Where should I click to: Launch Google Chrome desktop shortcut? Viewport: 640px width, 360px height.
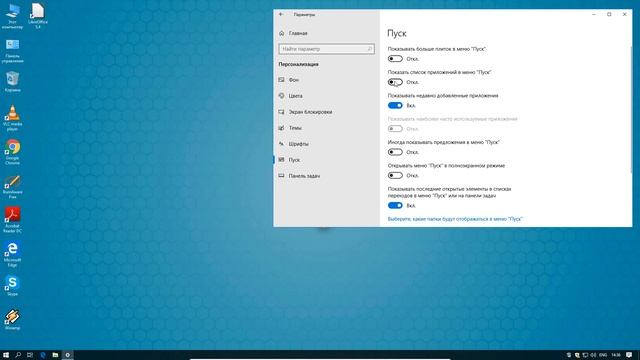[12, 152]
